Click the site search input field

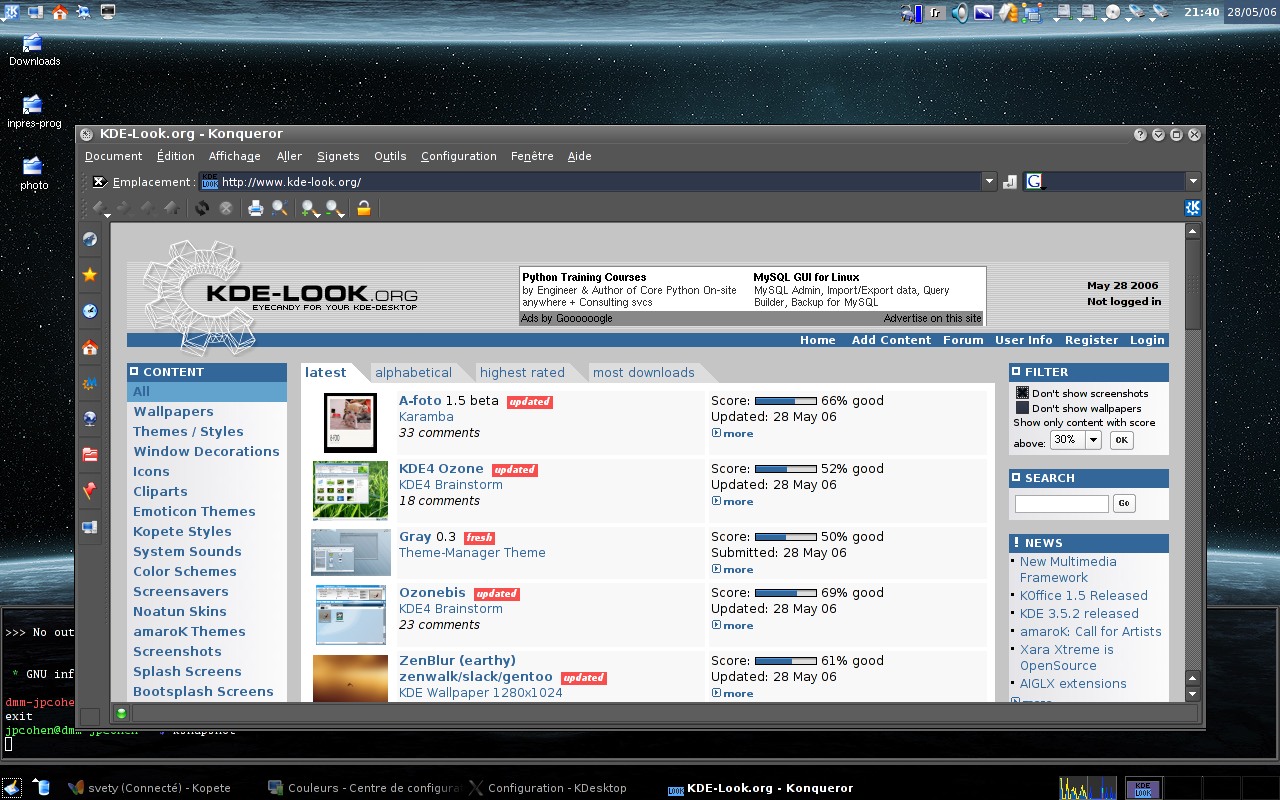(1061, 504)
